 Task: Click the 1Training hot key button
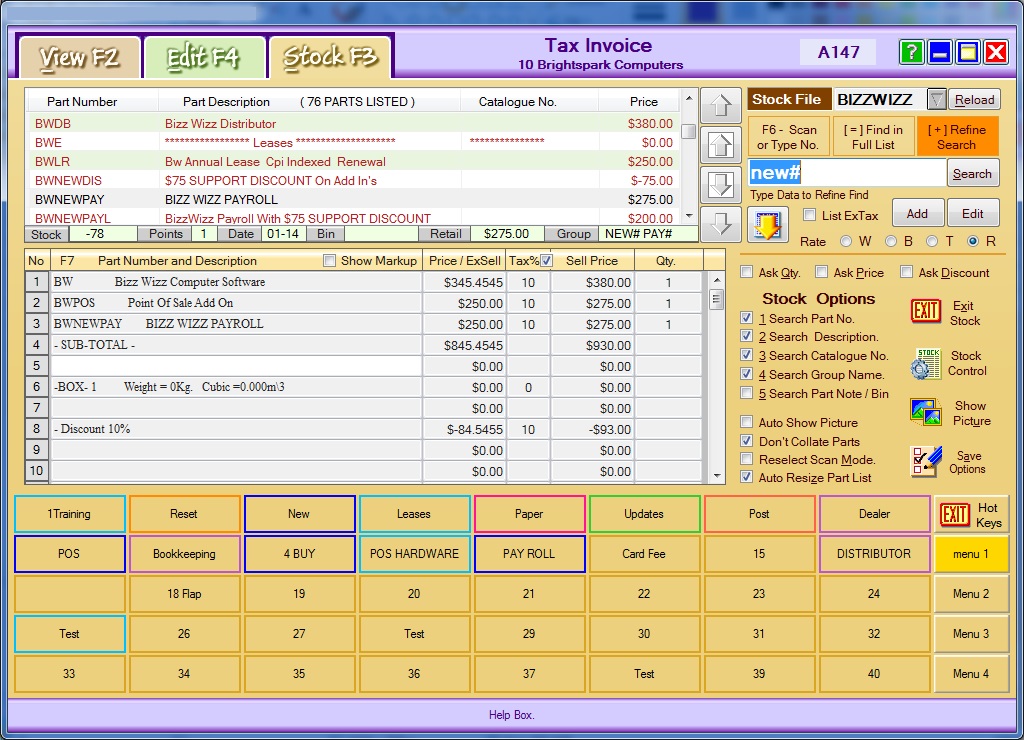tap(69, 514)
